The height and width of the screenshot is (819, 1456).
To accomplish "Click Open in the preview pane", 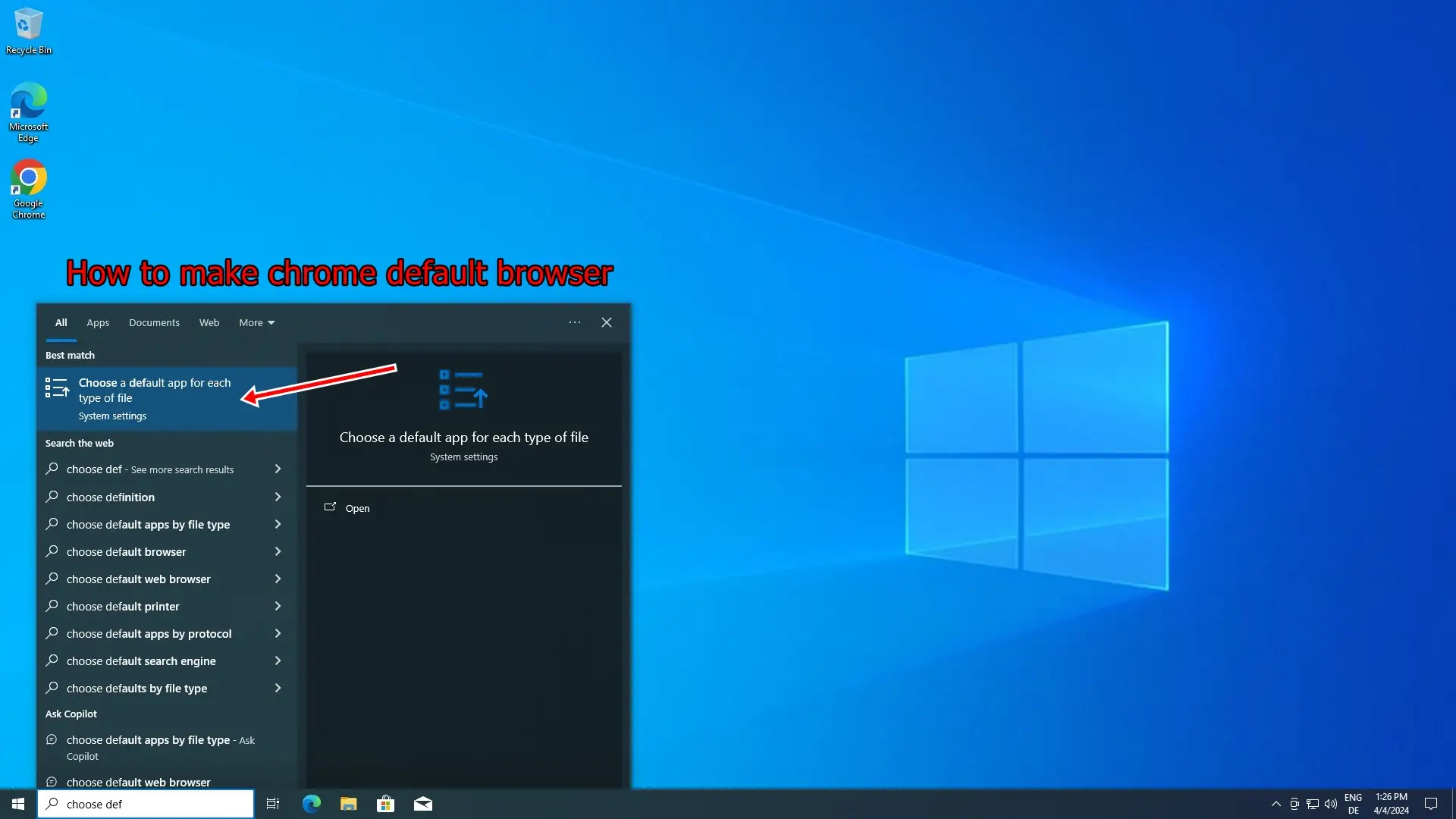I will (357, 509).
